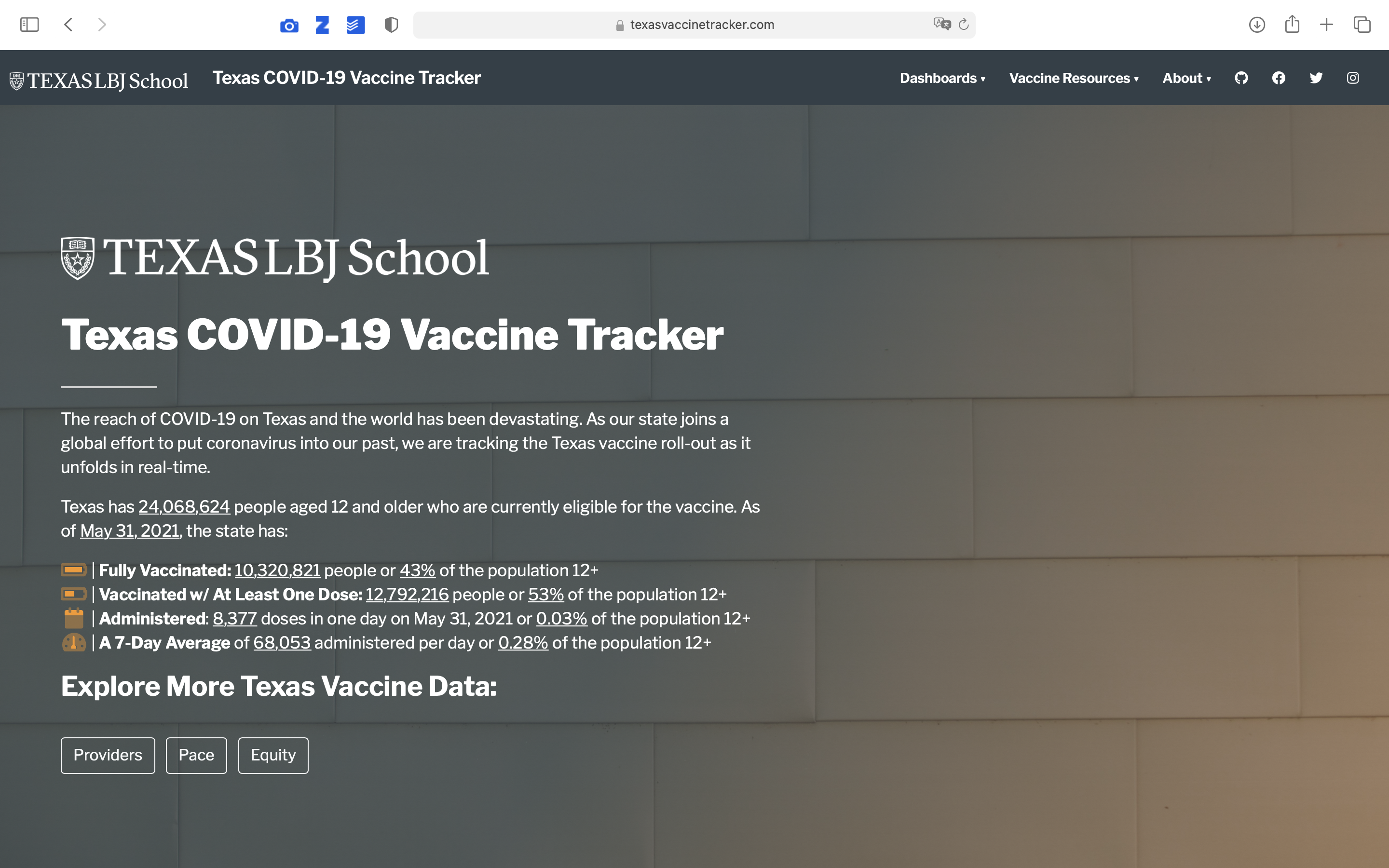Expand the Dashboards menu
The height and width of the screenshot is (868, 1389).
(942, 78)
